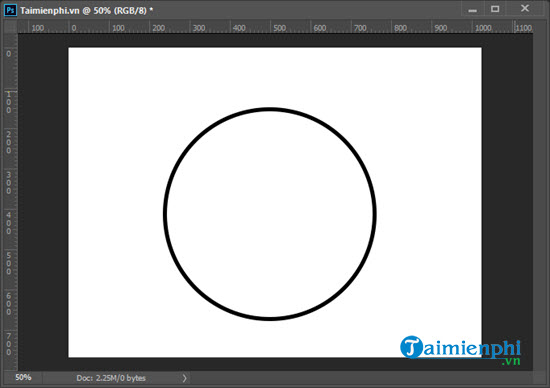Click the dark pasteboard left of canvas
The image size is (550, 388).
point(43,202)
